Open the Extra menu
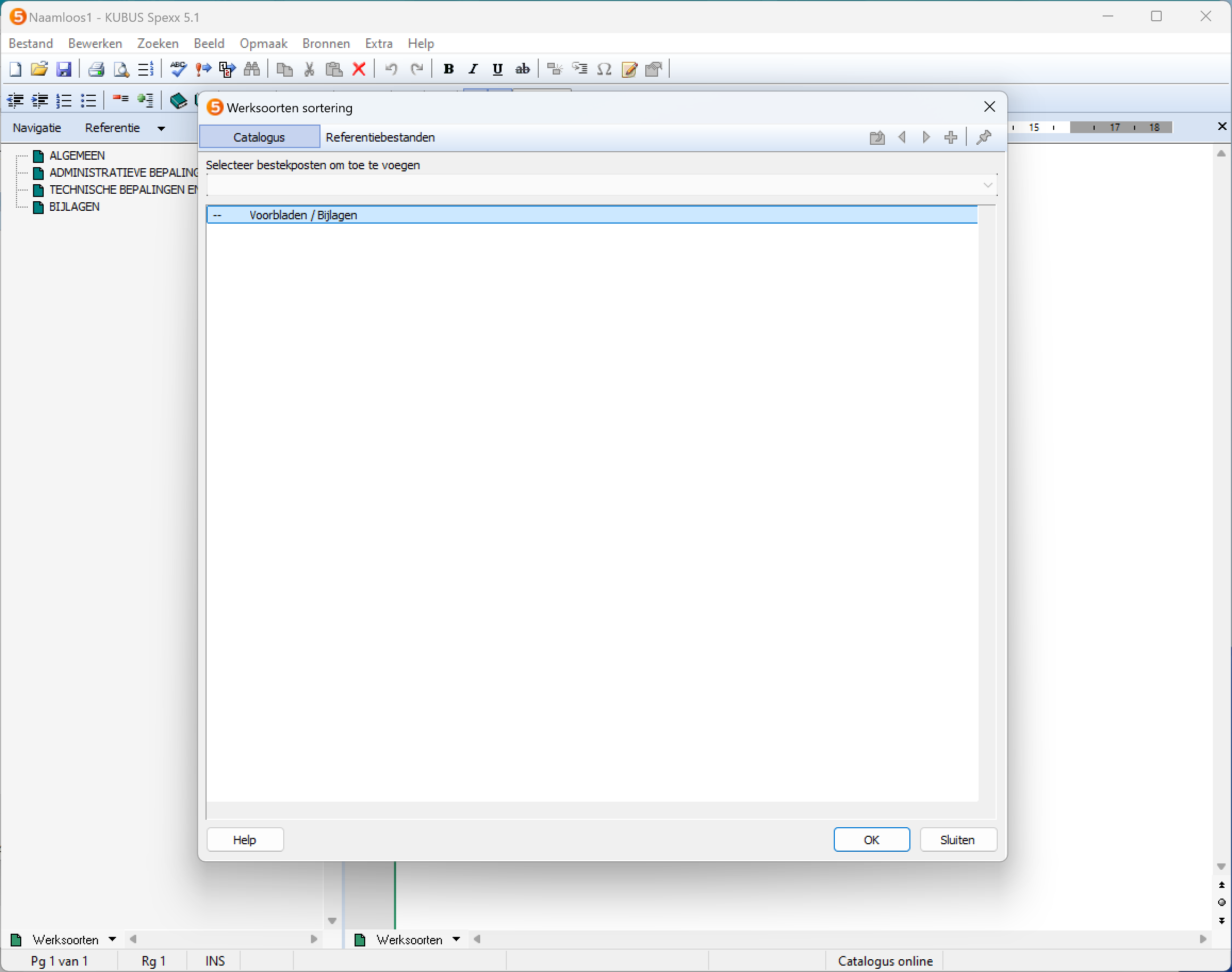Screen dimensions: 1232x972 tap(379, 43)
